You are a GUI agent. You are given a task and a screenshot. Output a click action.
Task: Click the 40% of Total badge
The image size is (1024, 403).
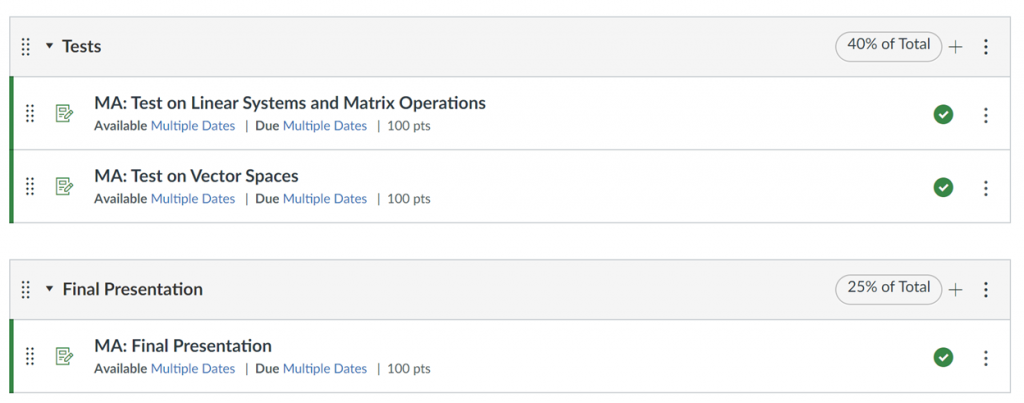tap(889, 46)
